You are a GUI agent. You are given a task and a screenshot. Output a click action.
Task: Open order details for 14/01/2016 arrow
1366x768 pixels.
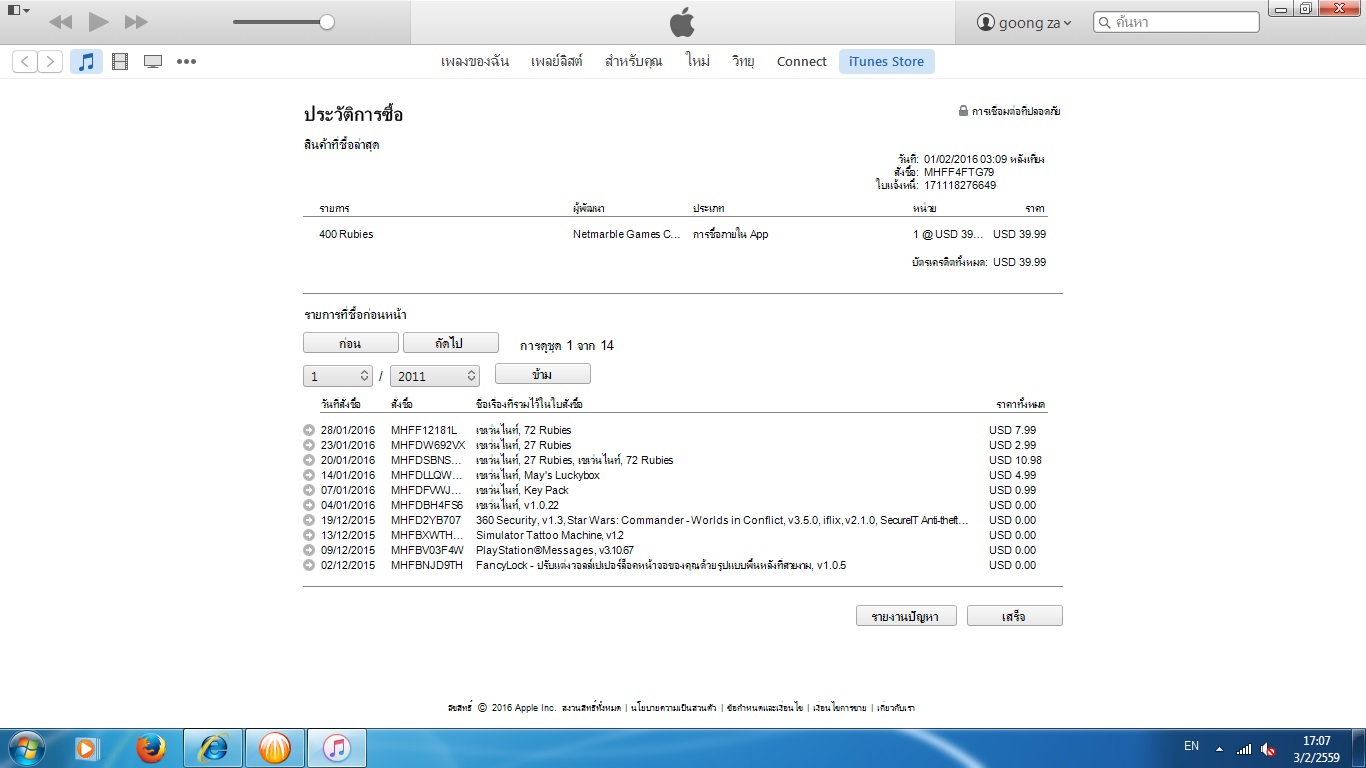tap(309, 475)
